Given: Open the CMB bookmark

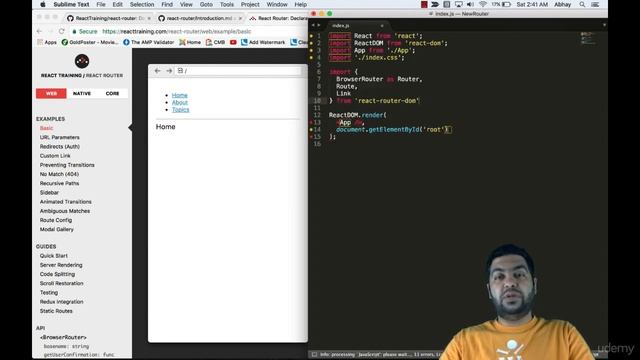Looking at the screenshot, I should pos(216,42).
